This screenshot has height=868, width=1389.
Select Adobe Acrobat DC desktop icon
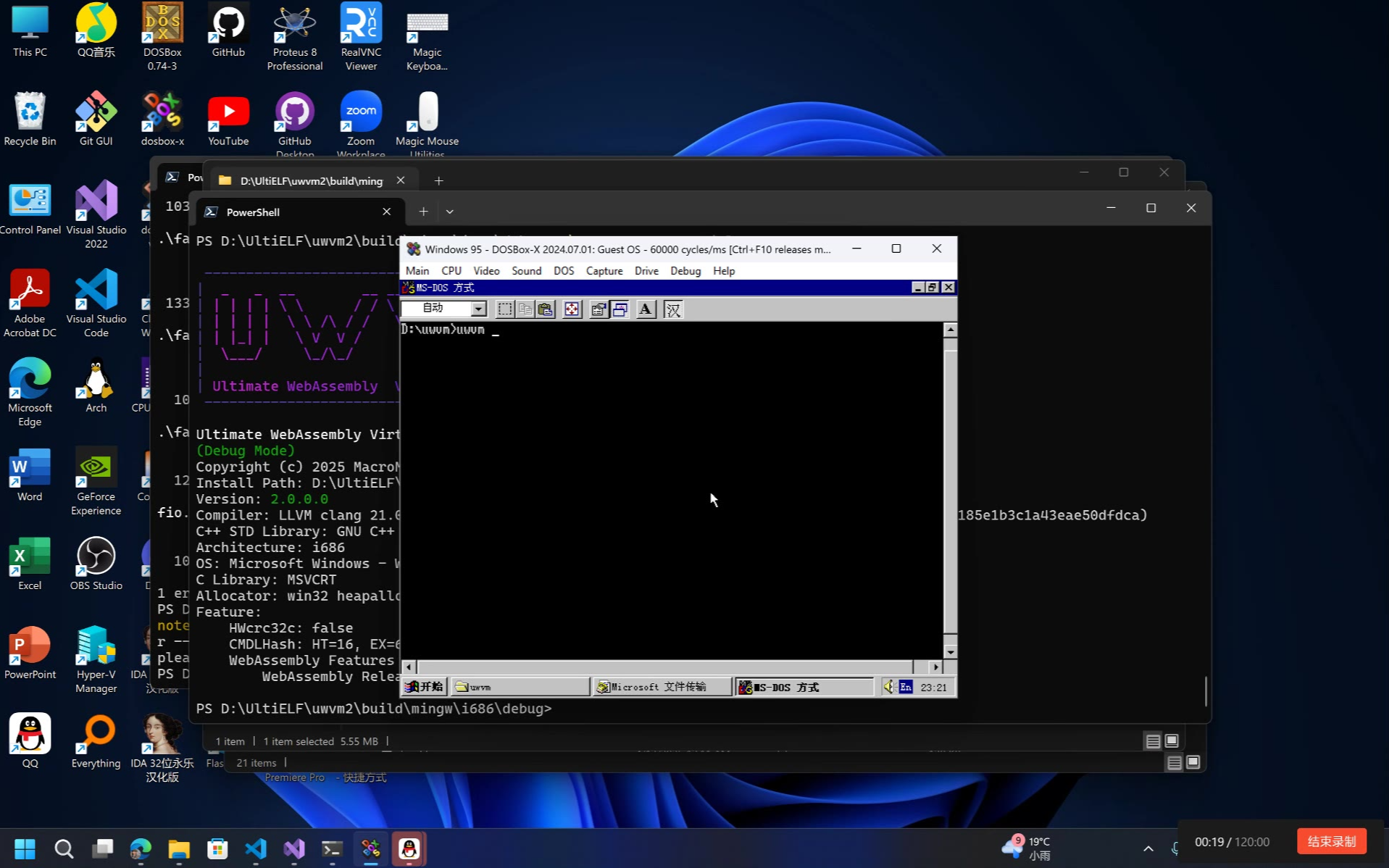point(30,304)
